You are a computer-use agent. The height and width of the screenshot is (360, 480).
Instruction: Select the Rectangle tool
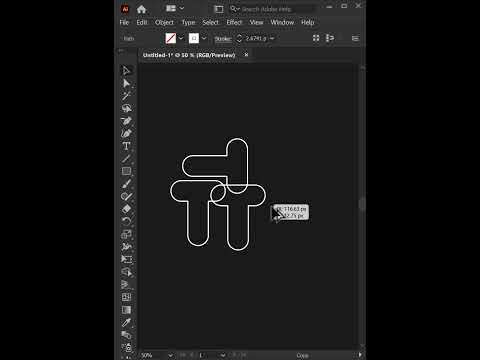pos(126,171)
